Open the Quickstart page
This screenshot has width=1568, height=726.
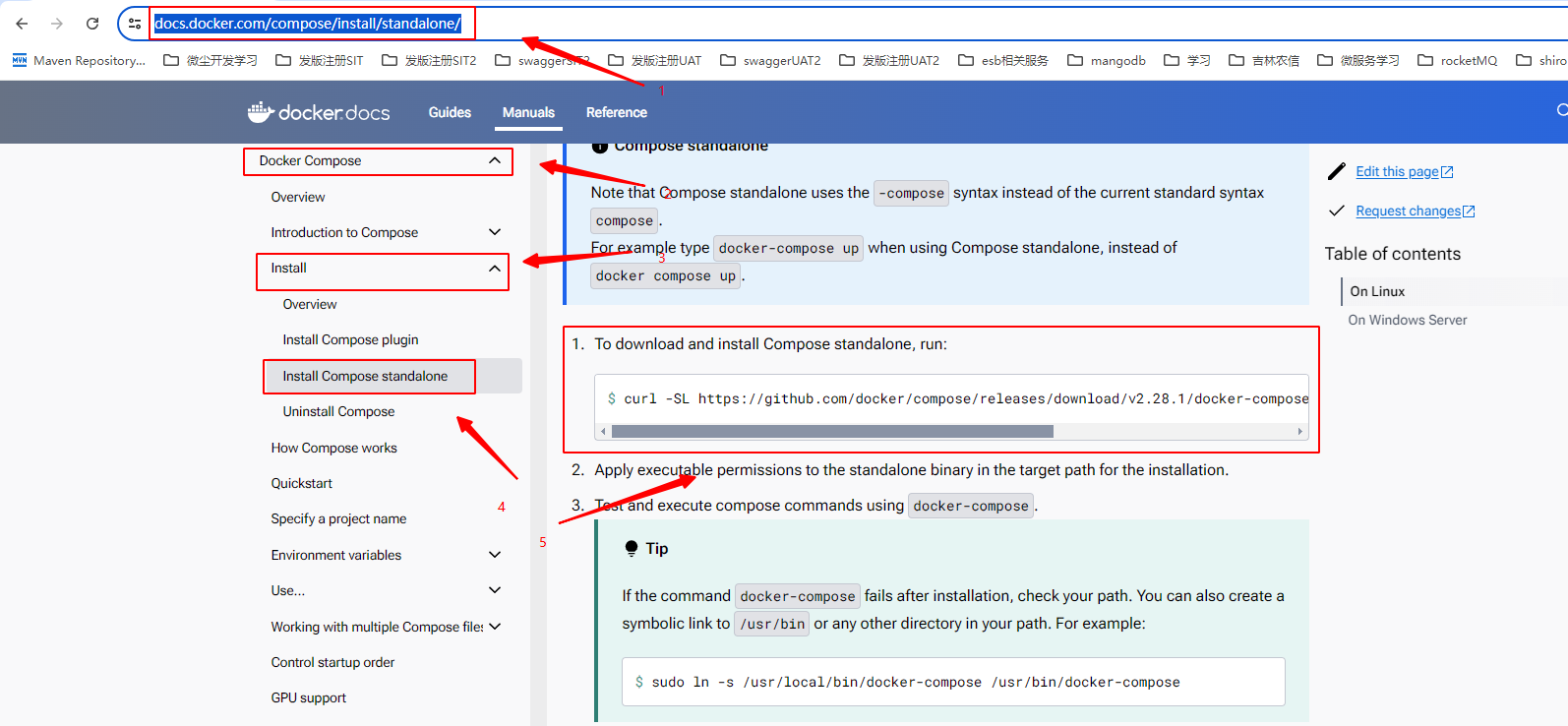pyautogui.click(x=302, y=483)
